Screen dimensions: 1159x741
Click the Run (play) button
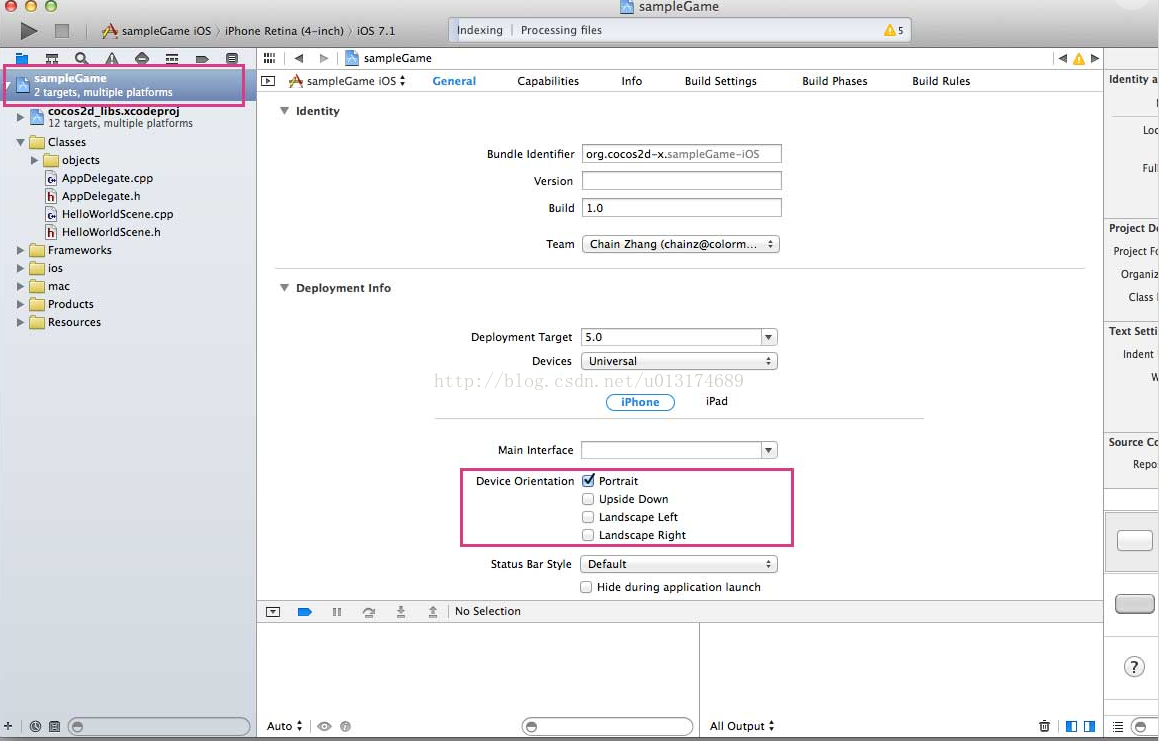click(x=29, y=30)
